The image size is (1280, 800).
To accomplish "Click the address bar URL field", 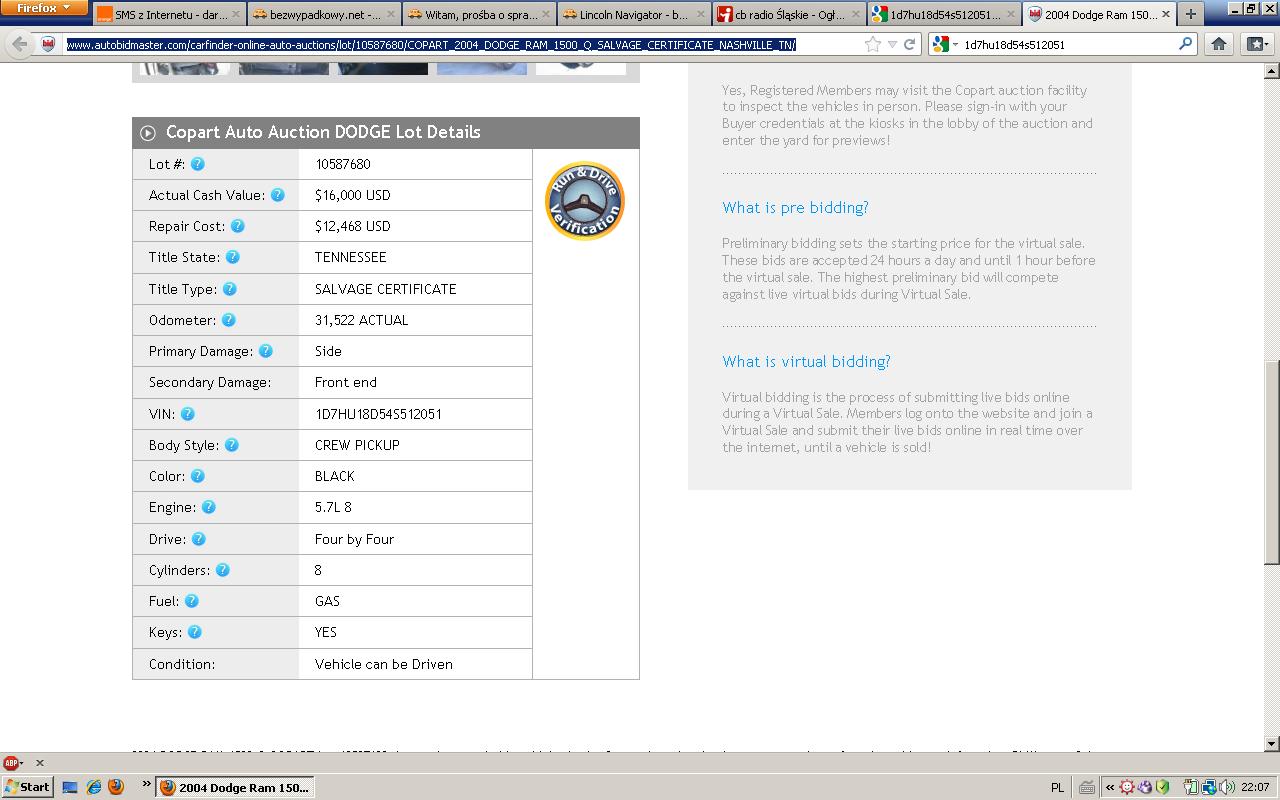I will [x=460, y=45].
